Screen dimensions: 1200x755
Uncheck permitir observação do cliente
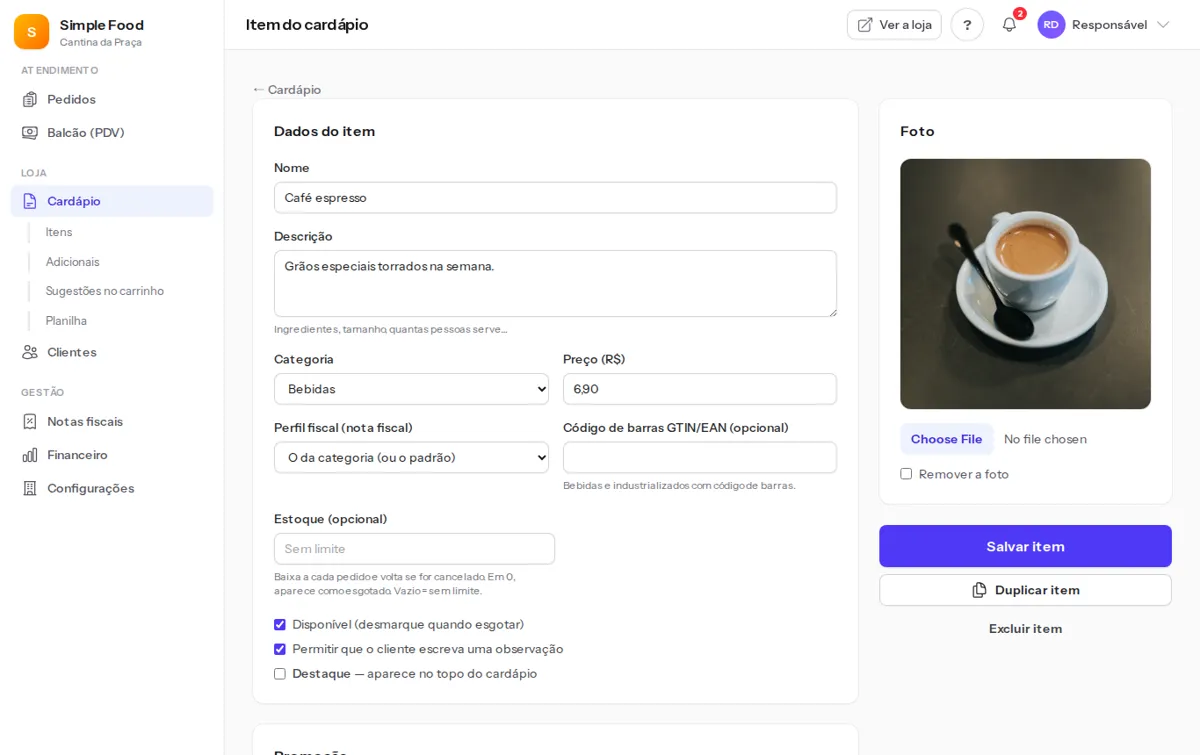pos(280,649)
